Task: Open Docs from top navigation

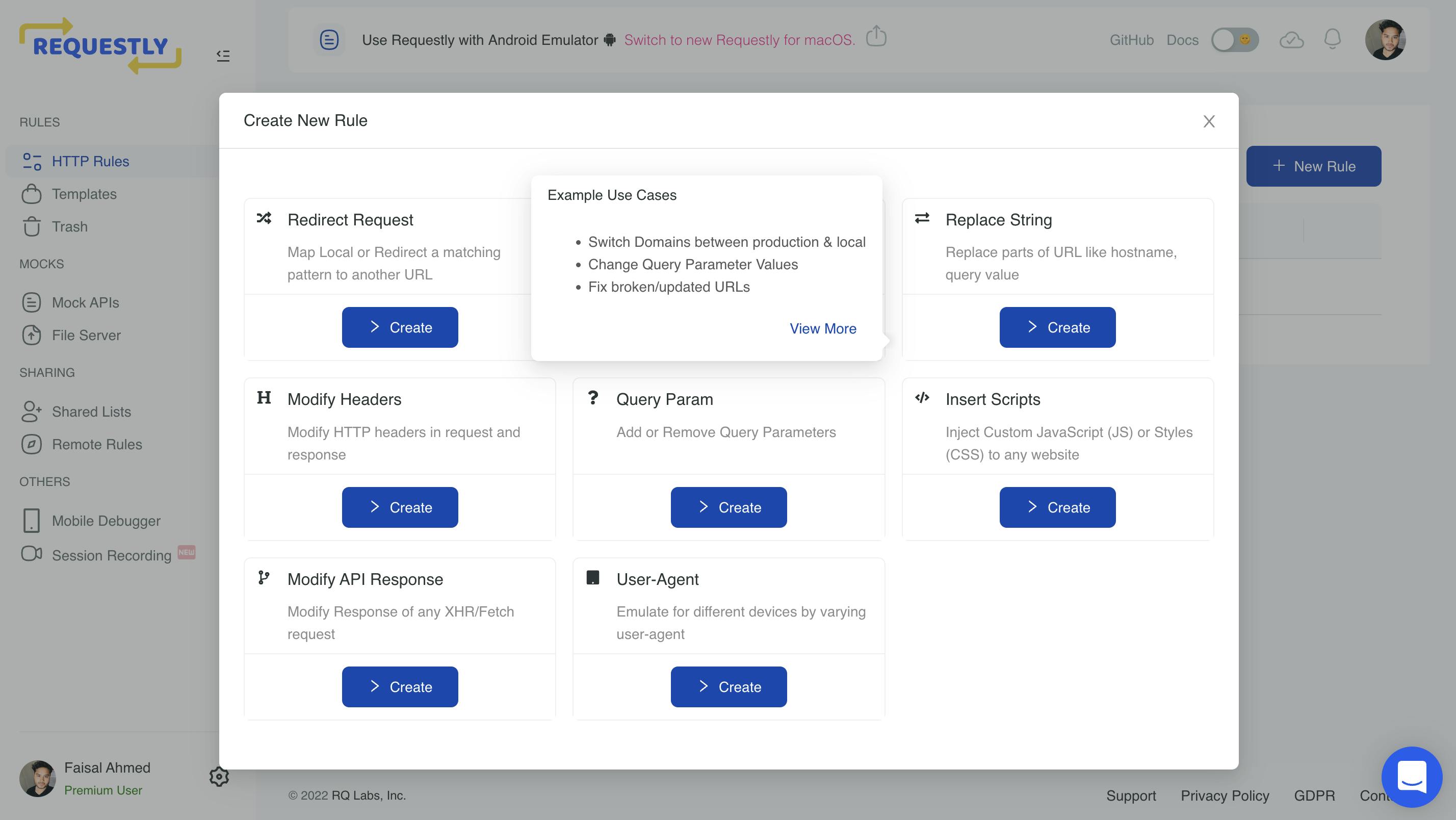Action: [1184, 40]
